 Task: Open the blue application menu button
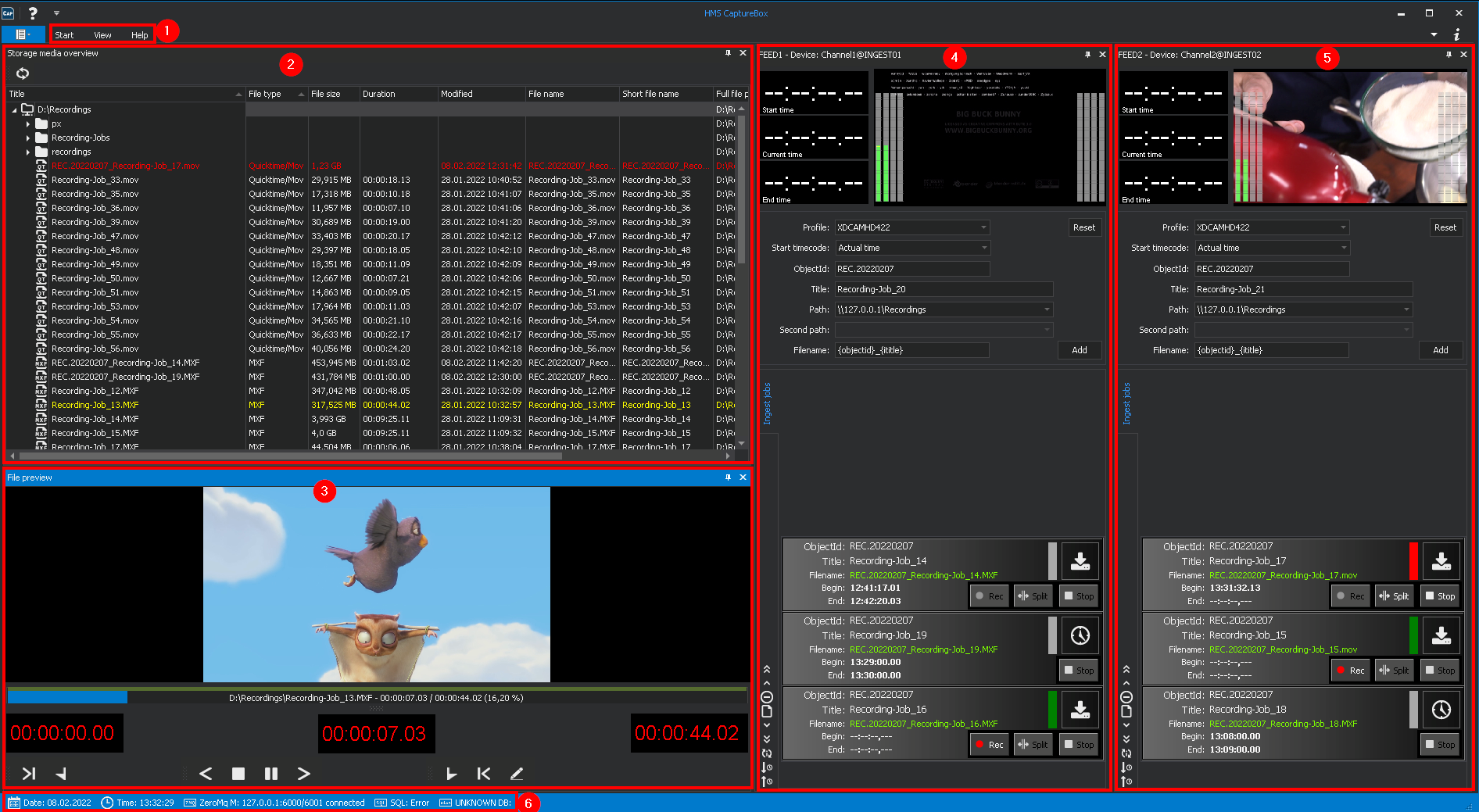pos(23,34)
